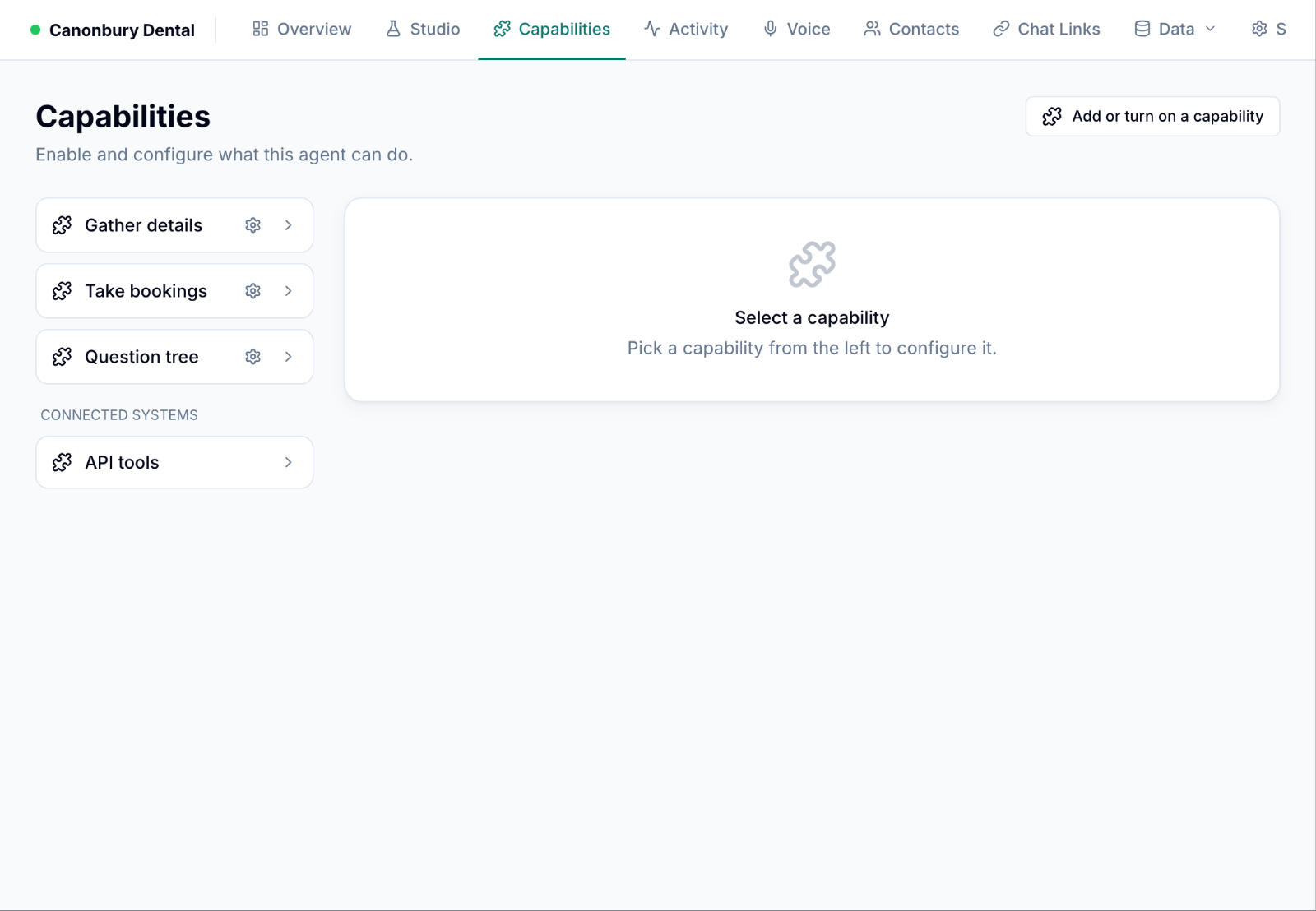This screenshot has height=911, width=1316.
Task: Select the Take bookings capability label
Action: click(x=146, y=291)
